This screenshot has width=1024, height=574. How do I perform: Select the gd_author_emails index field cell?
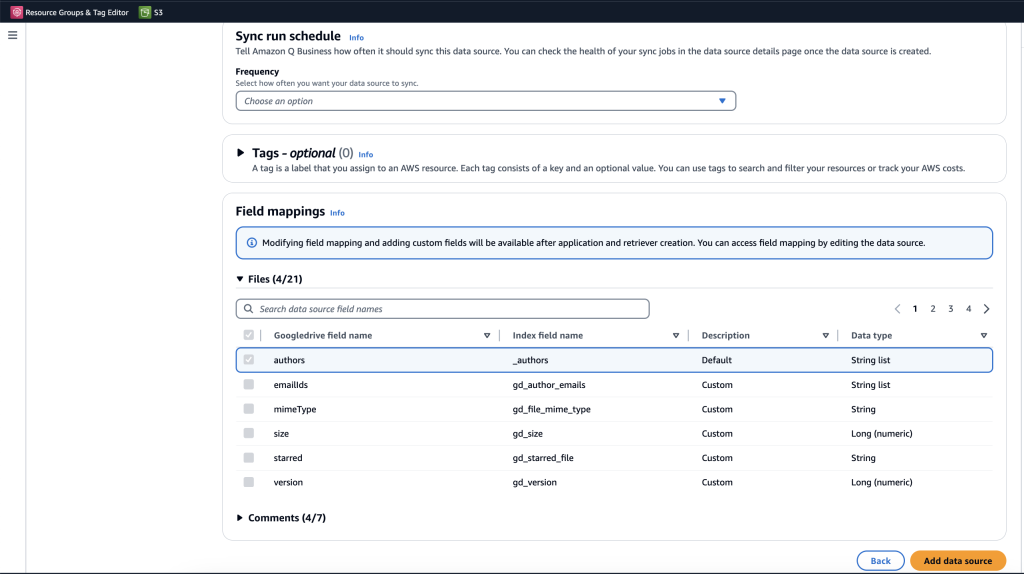(x=549, y=385)
